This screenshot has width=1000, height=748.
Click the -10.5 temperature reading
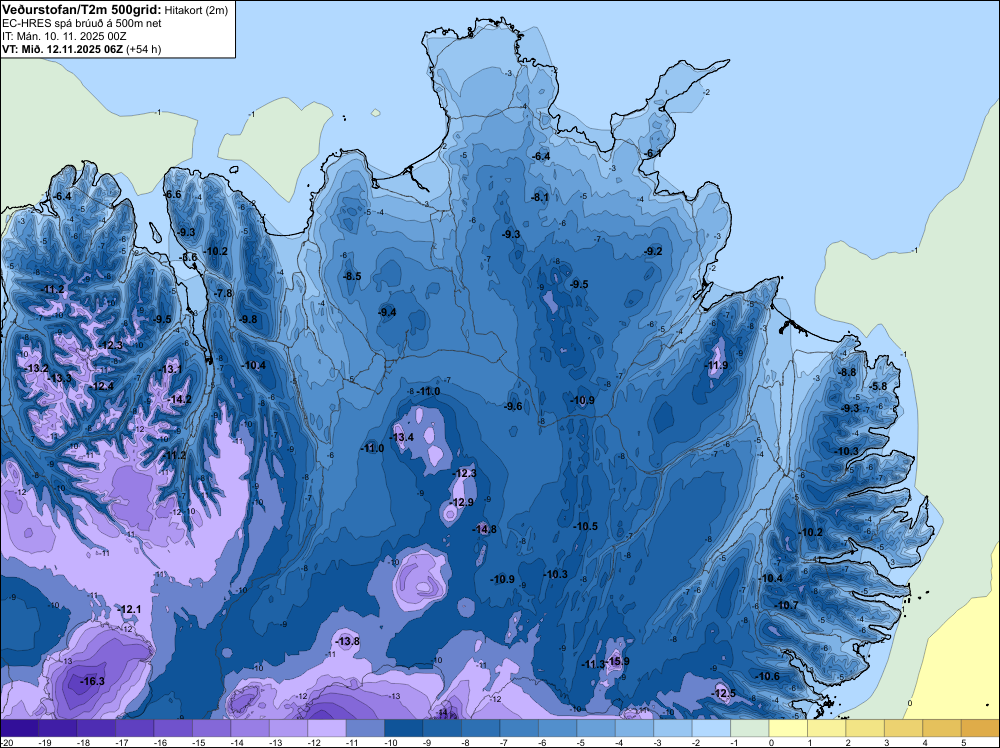click(585, 527)
